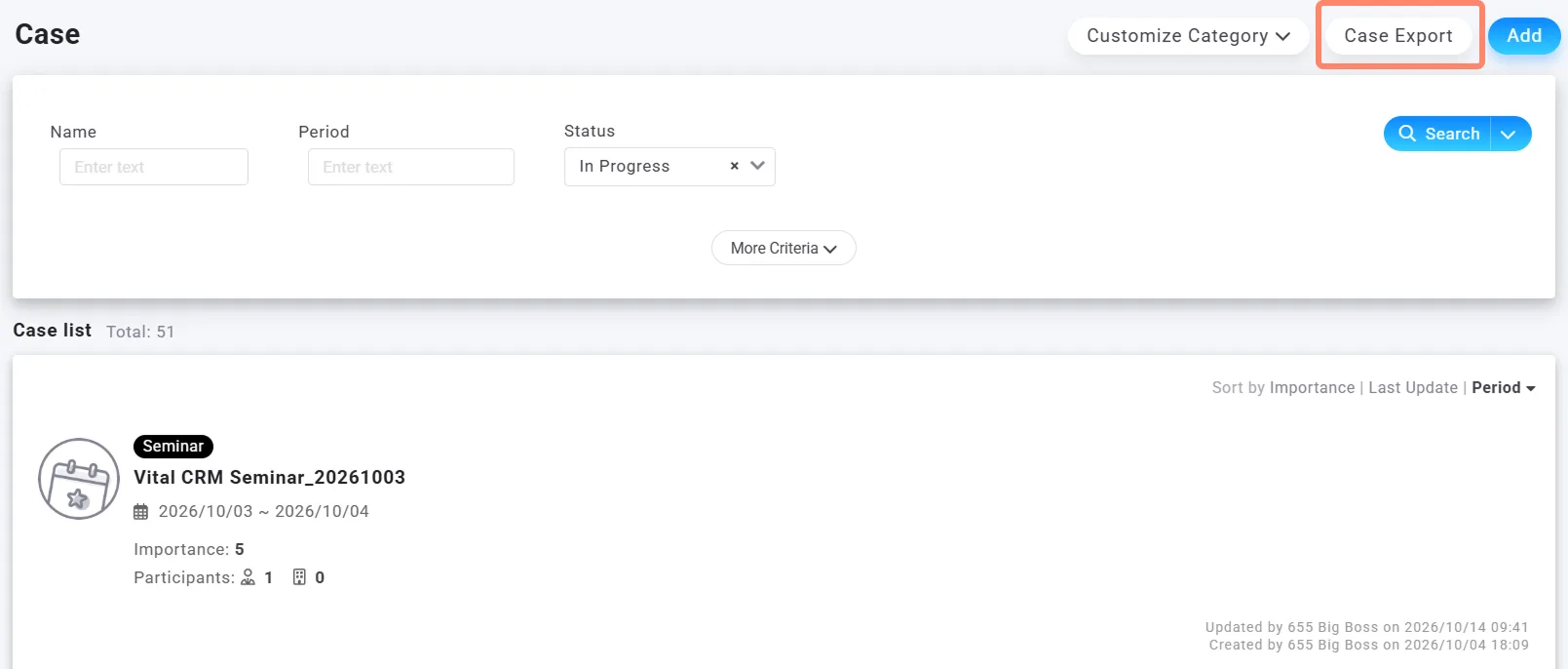Toggle Period sort direction
Screen dimensions: 1568x669
tap(1504, 387)
